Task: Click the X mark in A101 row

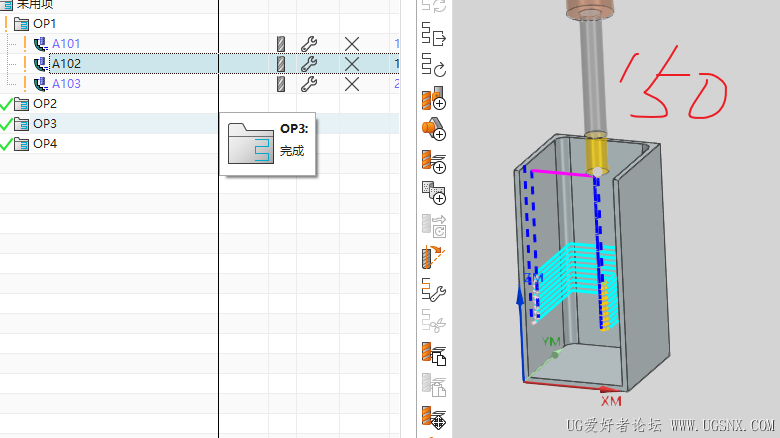Action: coord(352,44)
